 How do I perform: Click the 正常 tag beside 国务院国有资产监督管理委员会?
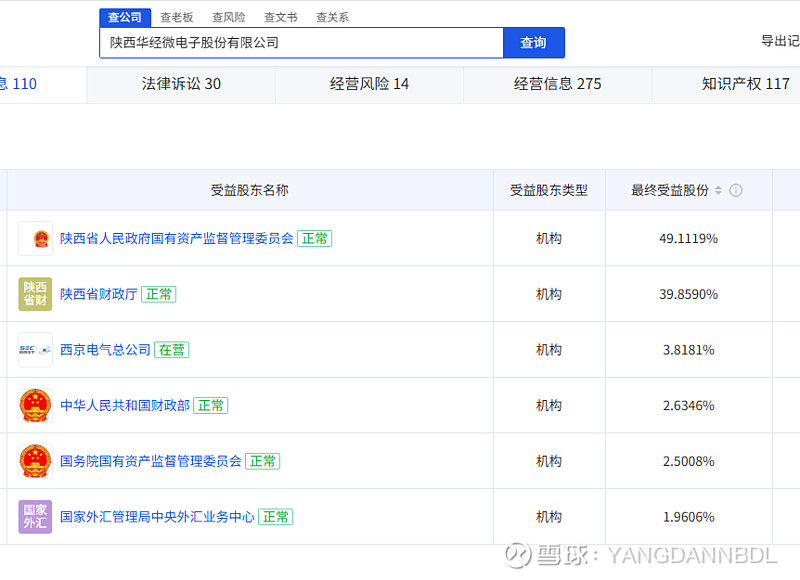pos(263,461)
